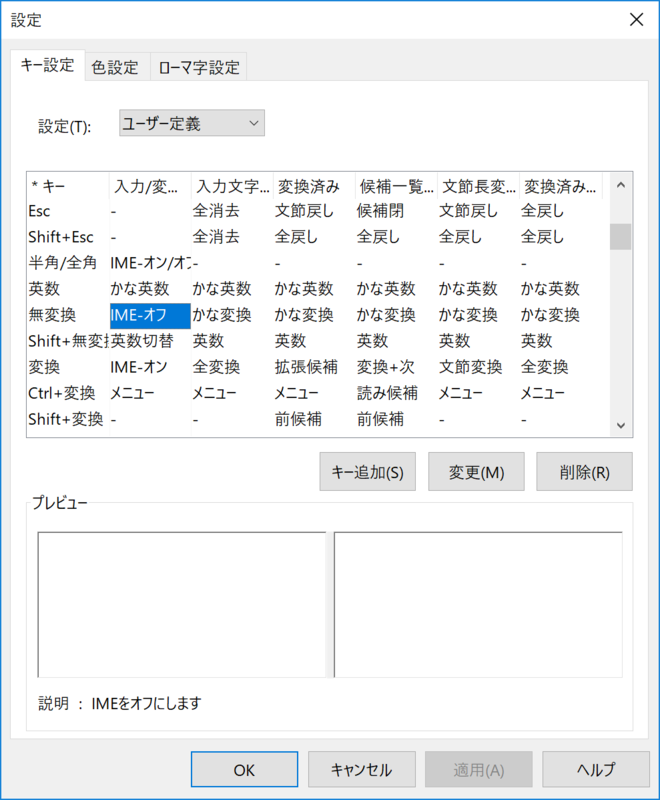
Task: Select the 英数 key row label
Action: tap(44, 289)
